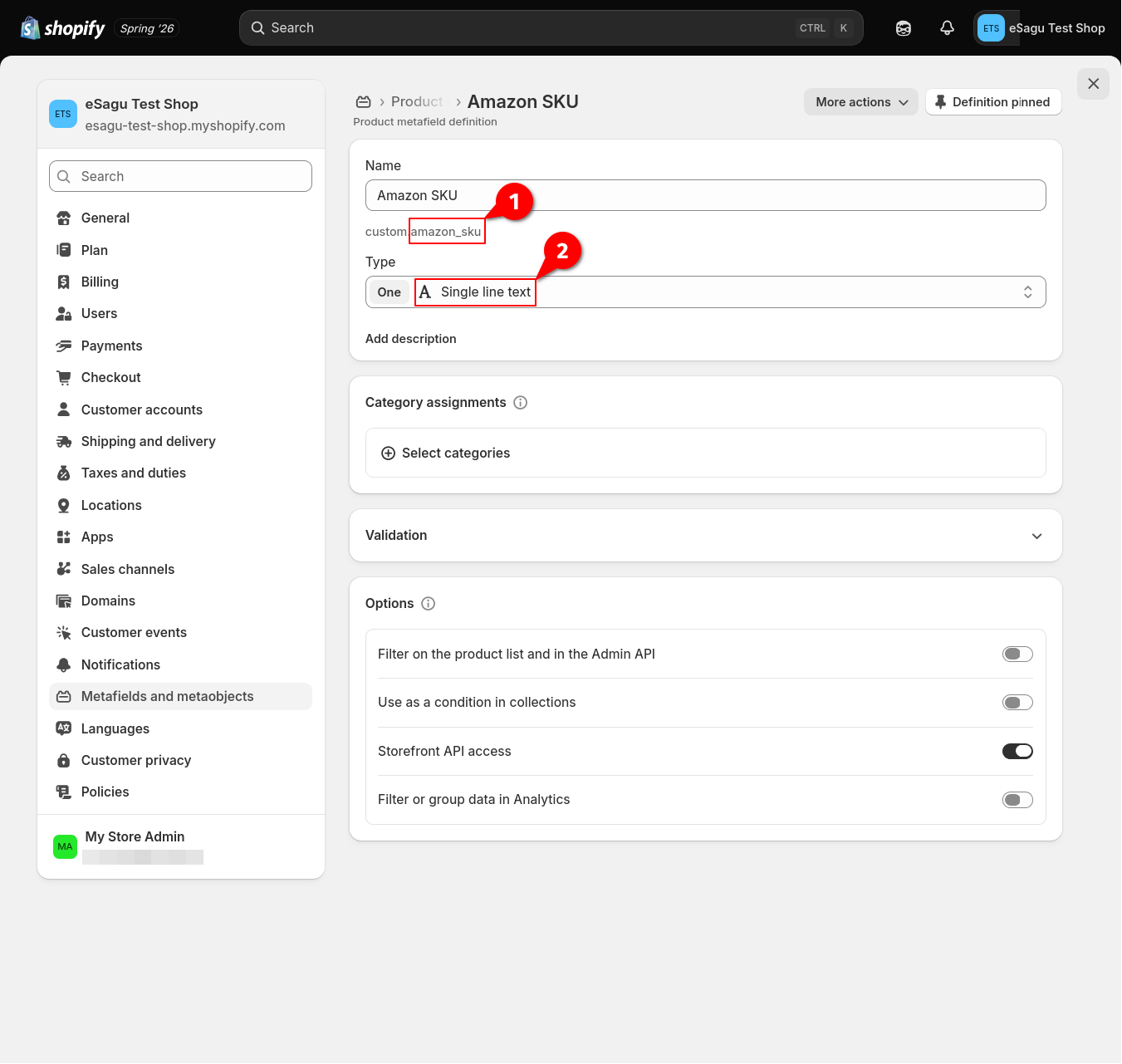Click Add description link
1122x1064 pixels.
coord(411,339)
